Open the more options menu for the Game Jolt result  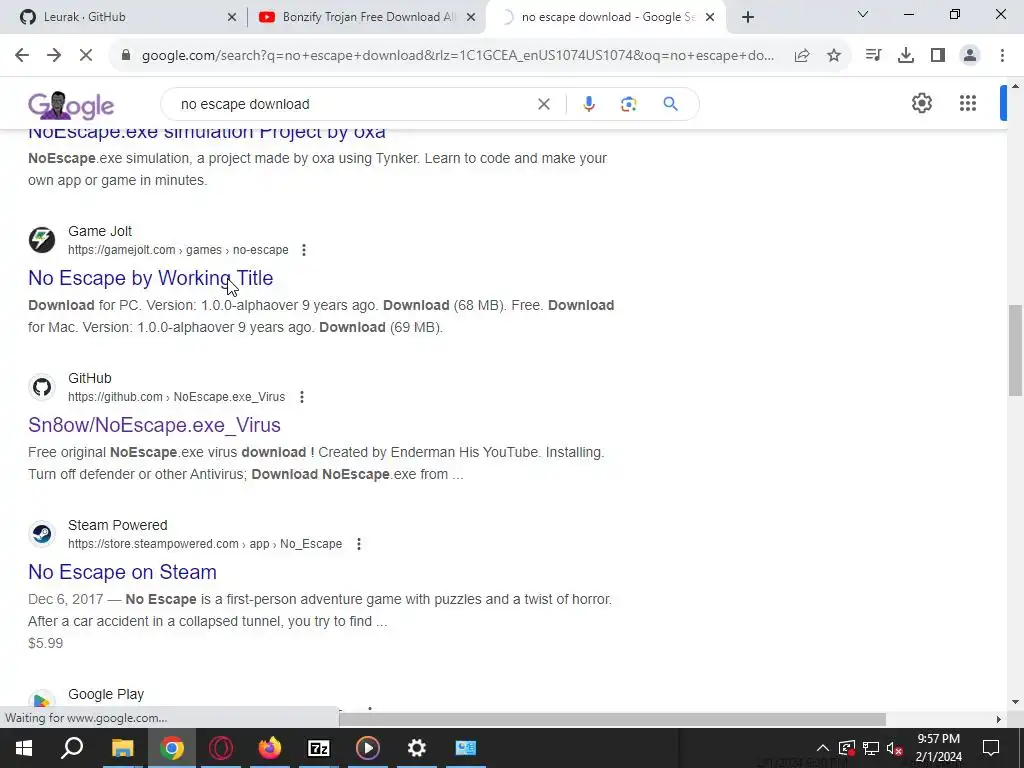304,250
